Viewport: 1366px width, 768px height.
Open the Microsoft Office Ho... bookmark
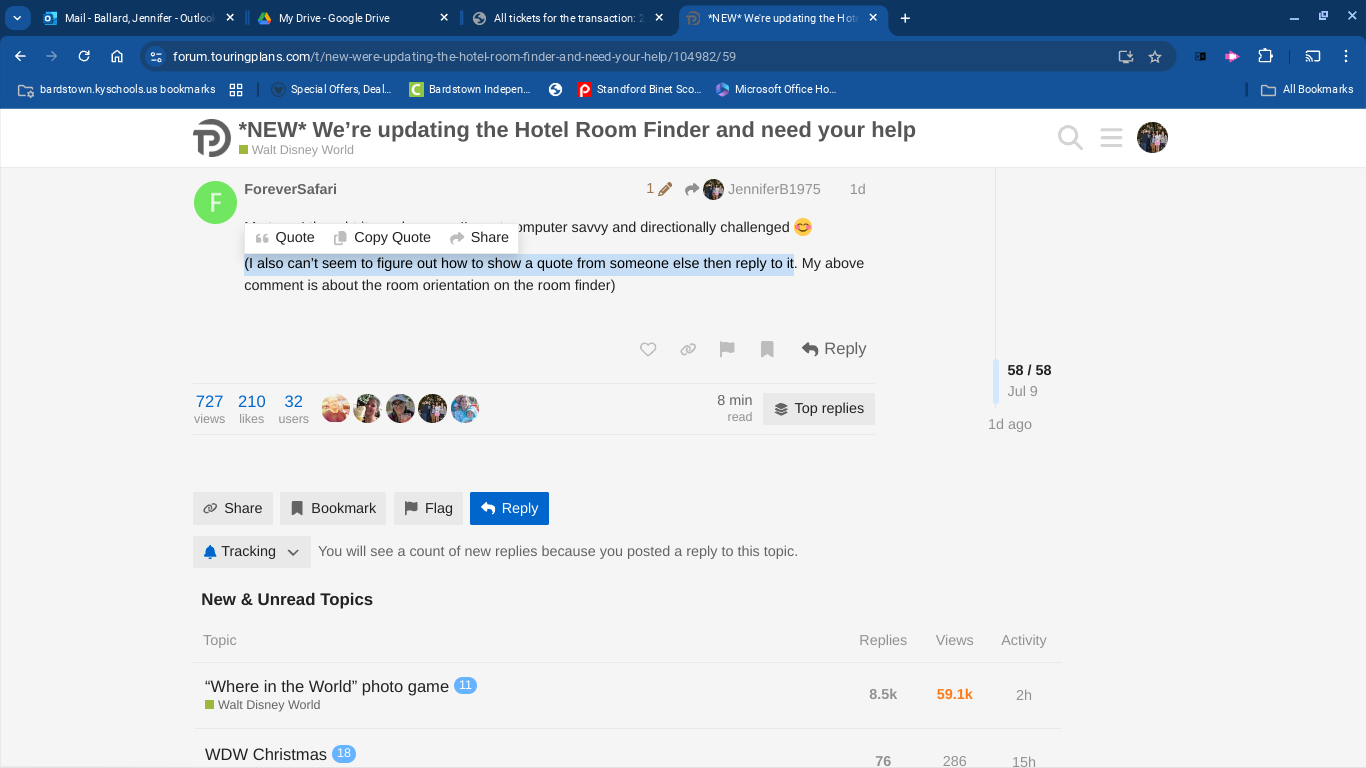coord(776,89)
